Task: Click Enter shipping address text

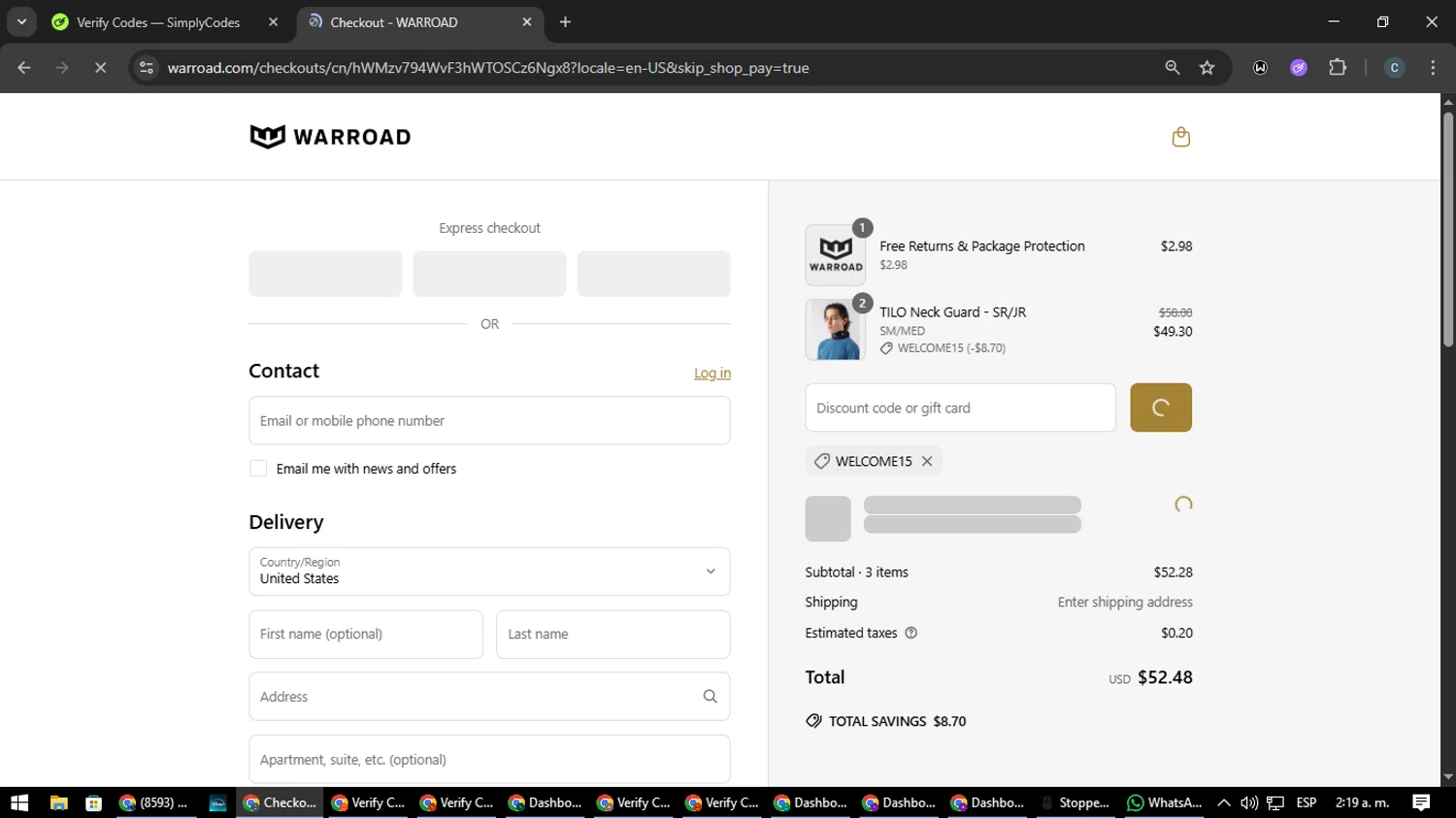Action: [1125, 602]
